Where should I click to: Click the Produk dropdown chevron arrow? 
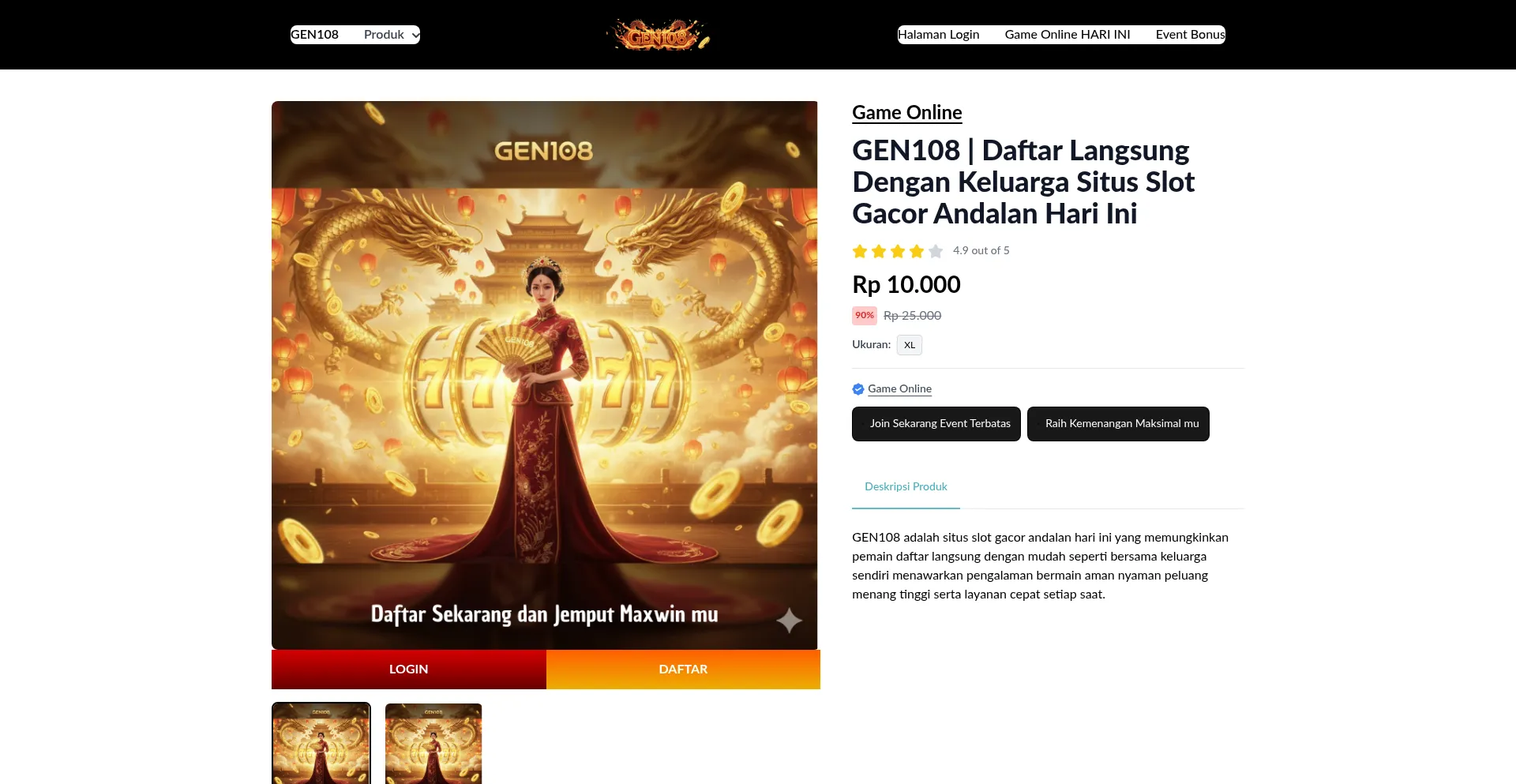415,36
